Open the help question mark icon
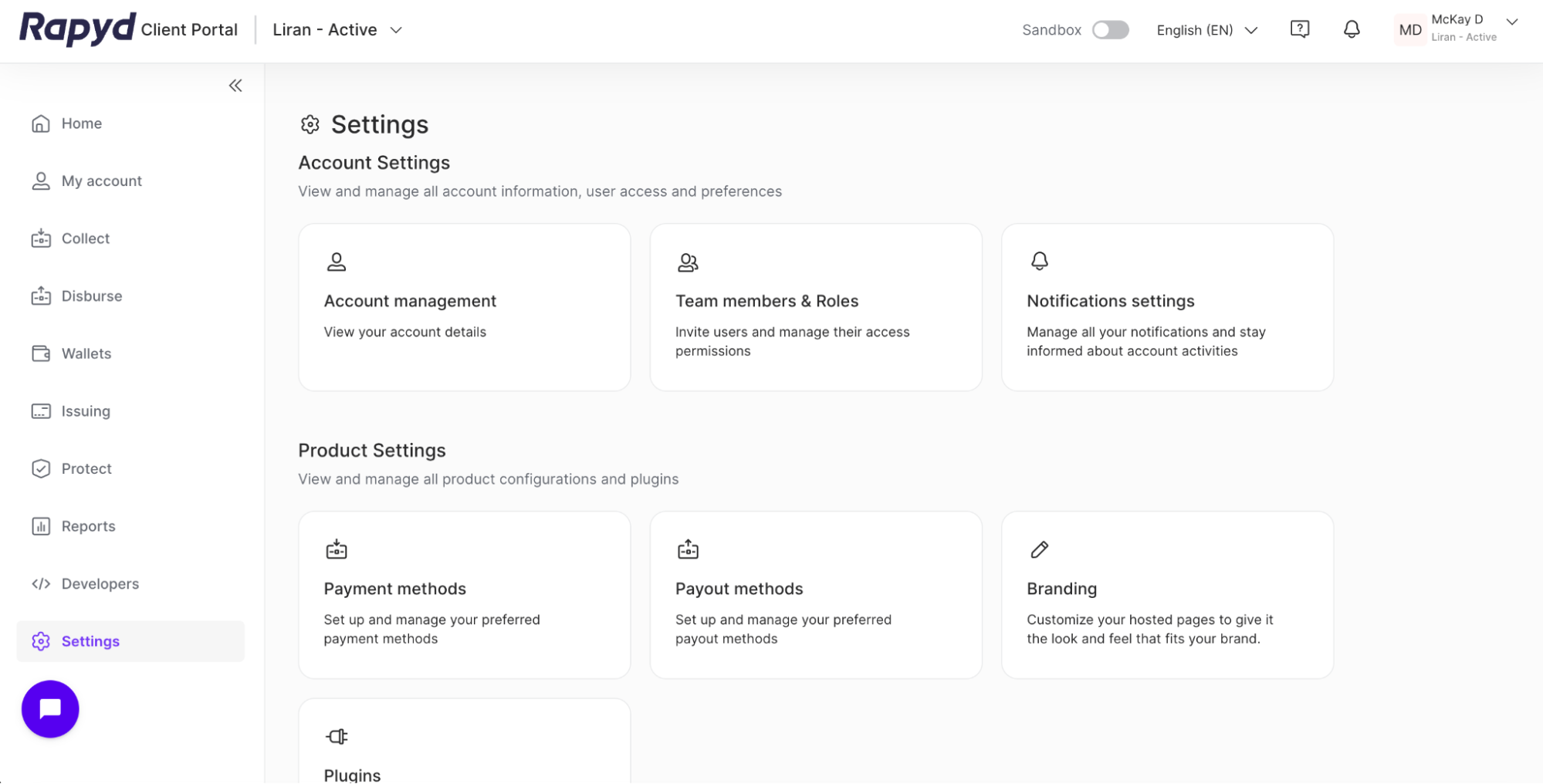The width and height of the screenshot is (1543, 784). 1300,29
